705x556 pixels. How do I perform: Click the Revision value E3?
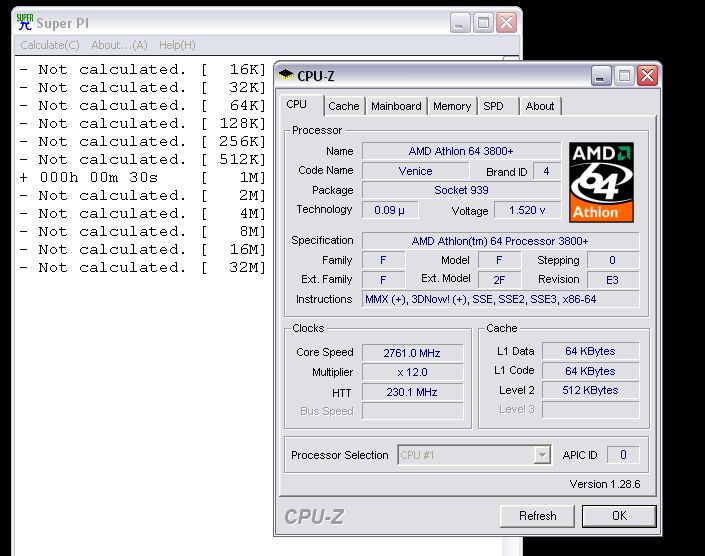click(612, 280)
